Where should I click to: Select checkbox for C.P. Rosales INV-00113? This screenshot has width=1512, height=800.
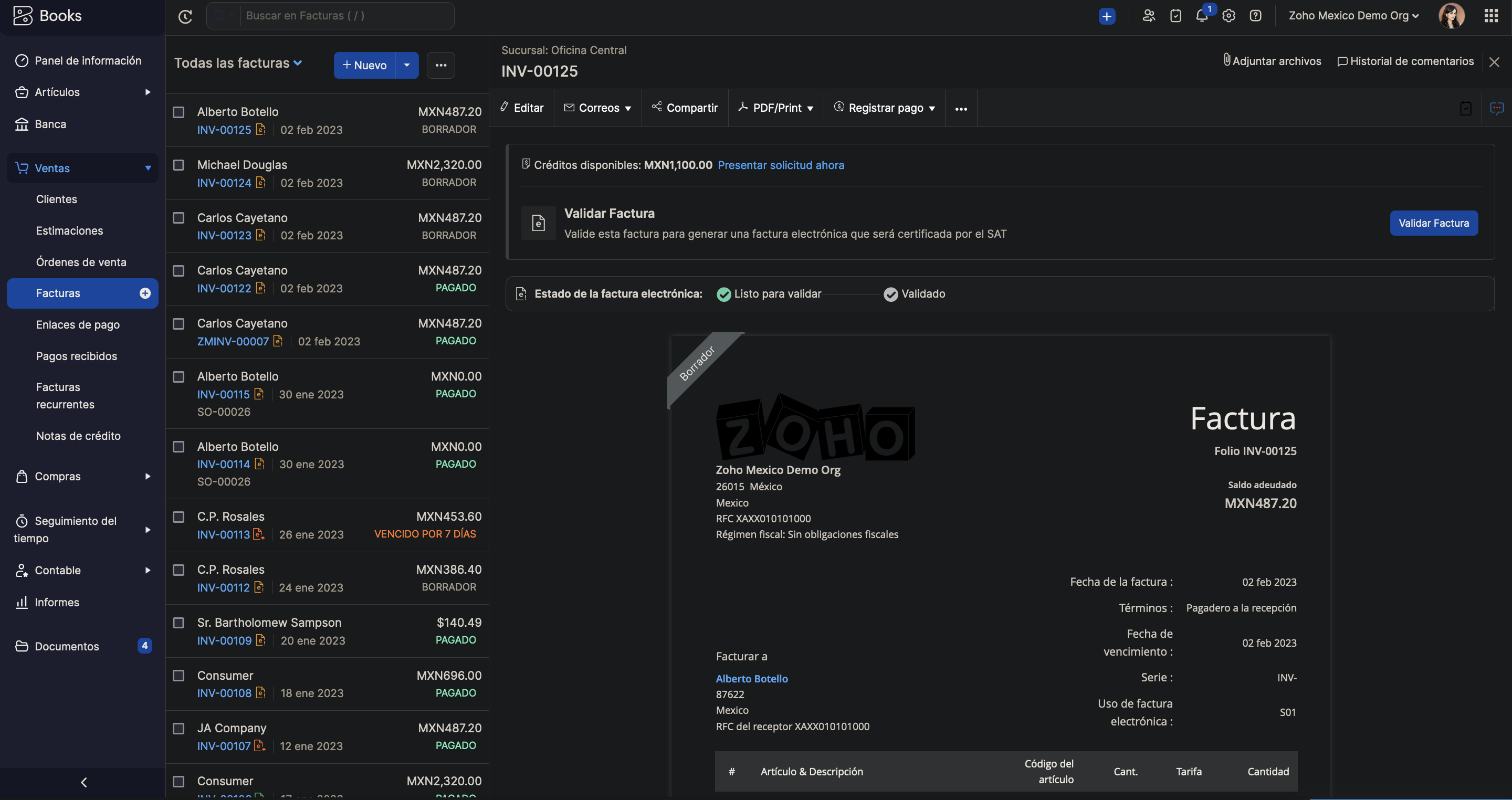[x=178, y=517]
